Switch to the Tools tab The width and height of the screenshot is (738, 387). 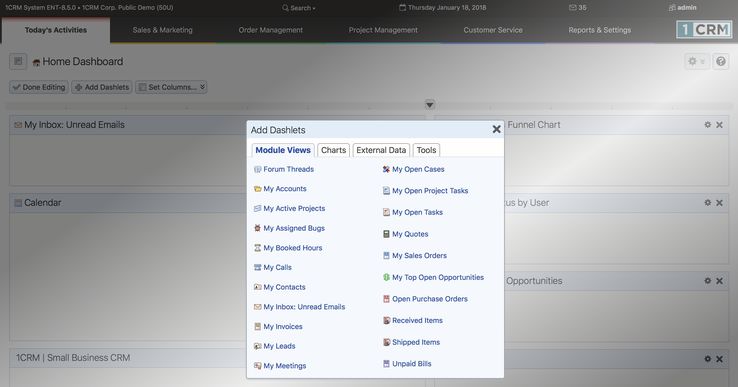pos(426,150)
